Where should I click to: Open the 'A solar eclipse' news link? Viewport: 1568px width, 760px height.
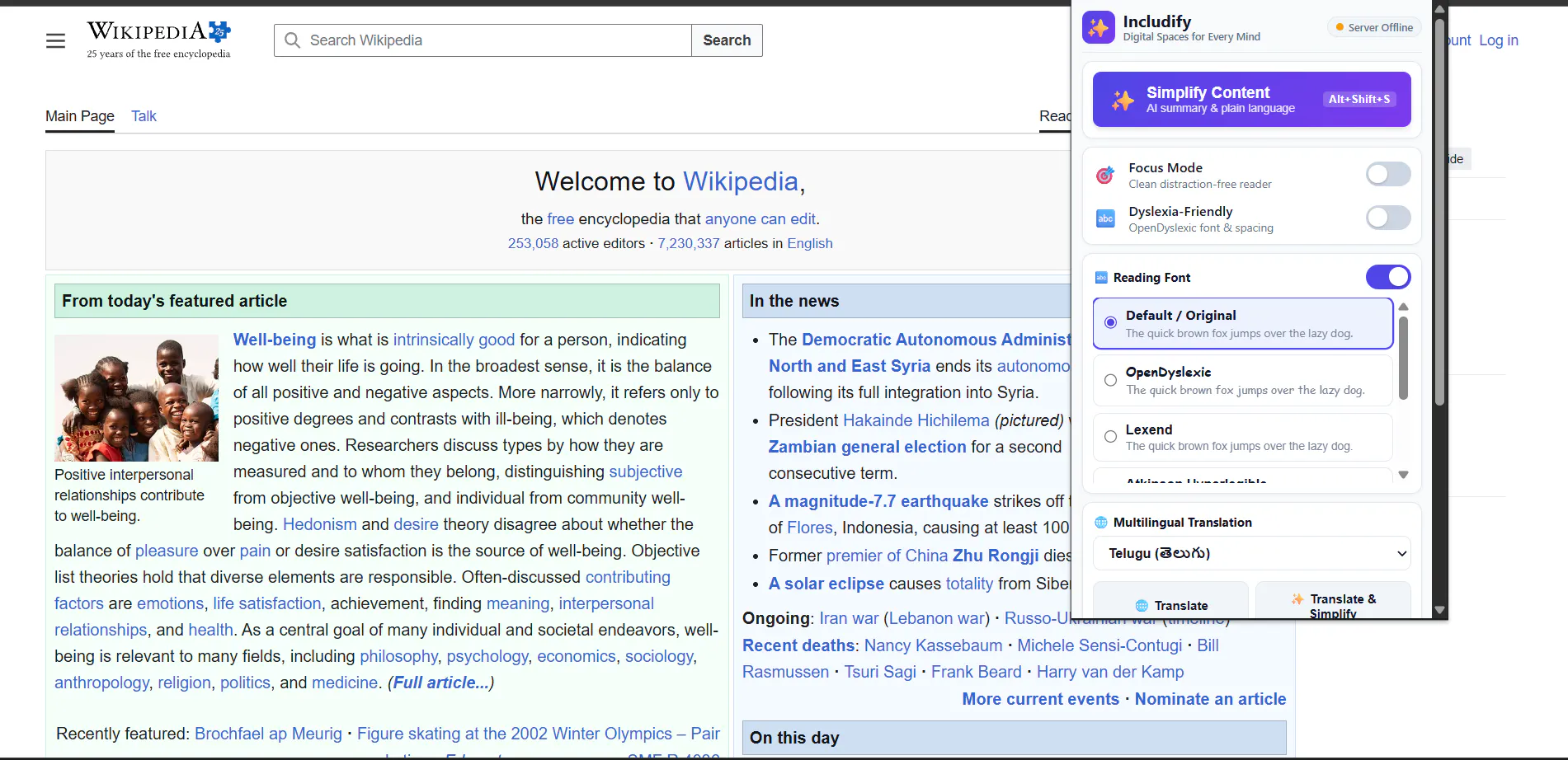tap(826, 584)
